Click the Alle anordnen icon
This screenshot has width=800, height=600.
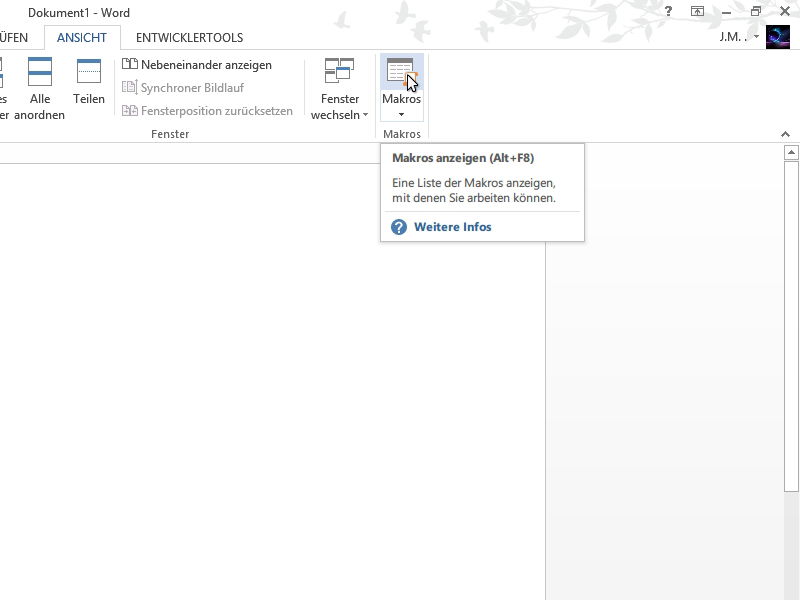coord(40,71)
